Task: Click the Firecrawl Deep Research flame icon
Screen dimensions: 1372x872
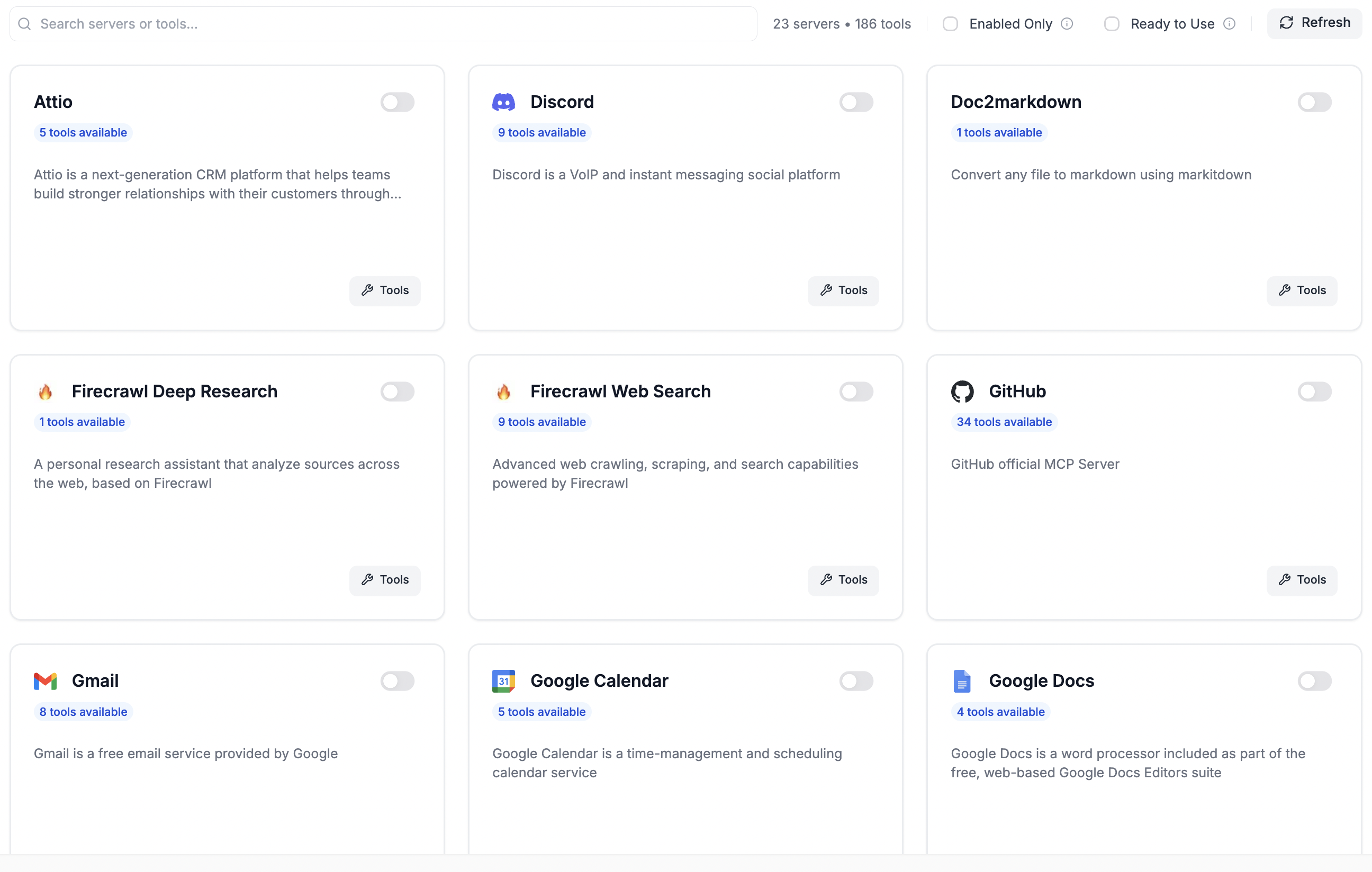Action: coord(45,392)
